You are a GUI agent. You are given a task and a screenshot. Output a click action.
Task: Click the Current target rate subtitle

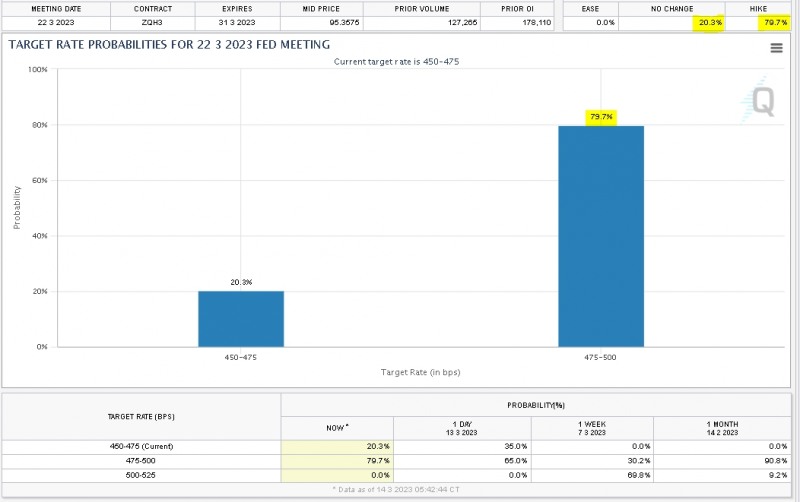tap(396, 62)
